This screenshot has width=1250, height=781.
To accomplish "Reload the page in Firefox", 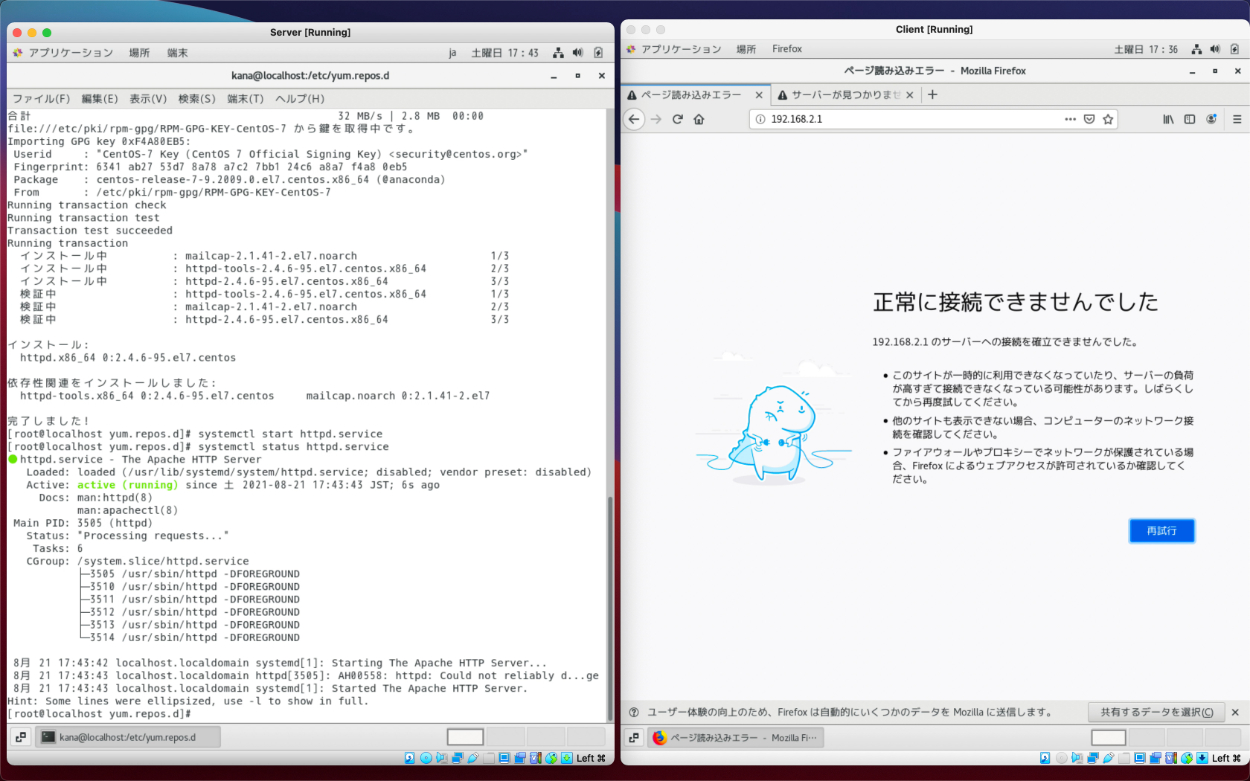I will click(x=677, y=119).
